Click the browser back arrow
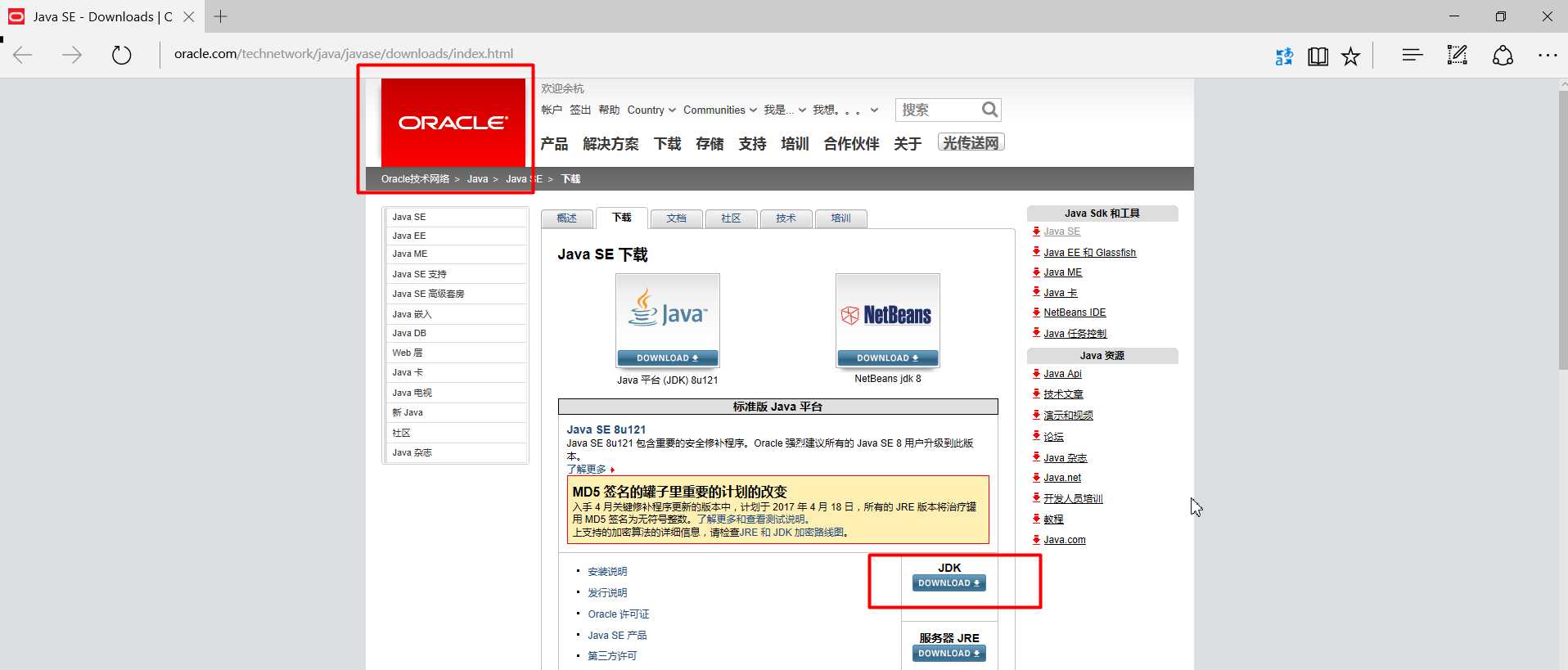Image resolution: width=1568 pixels, height=670 pixels. [23, 55]
